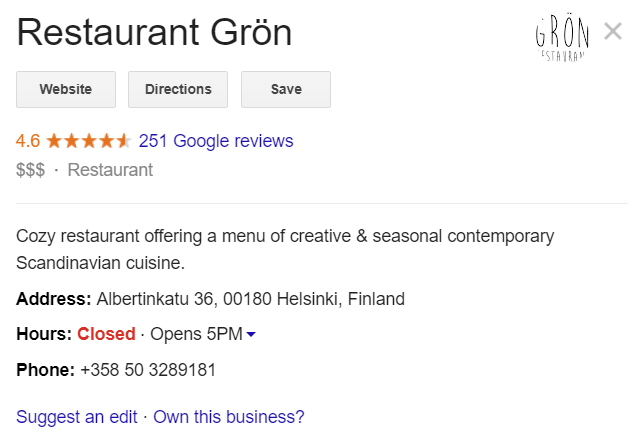Screen dimensions: 643x445
Task: Select the Albertinkatu 36 address text
Action: [250, 298]
